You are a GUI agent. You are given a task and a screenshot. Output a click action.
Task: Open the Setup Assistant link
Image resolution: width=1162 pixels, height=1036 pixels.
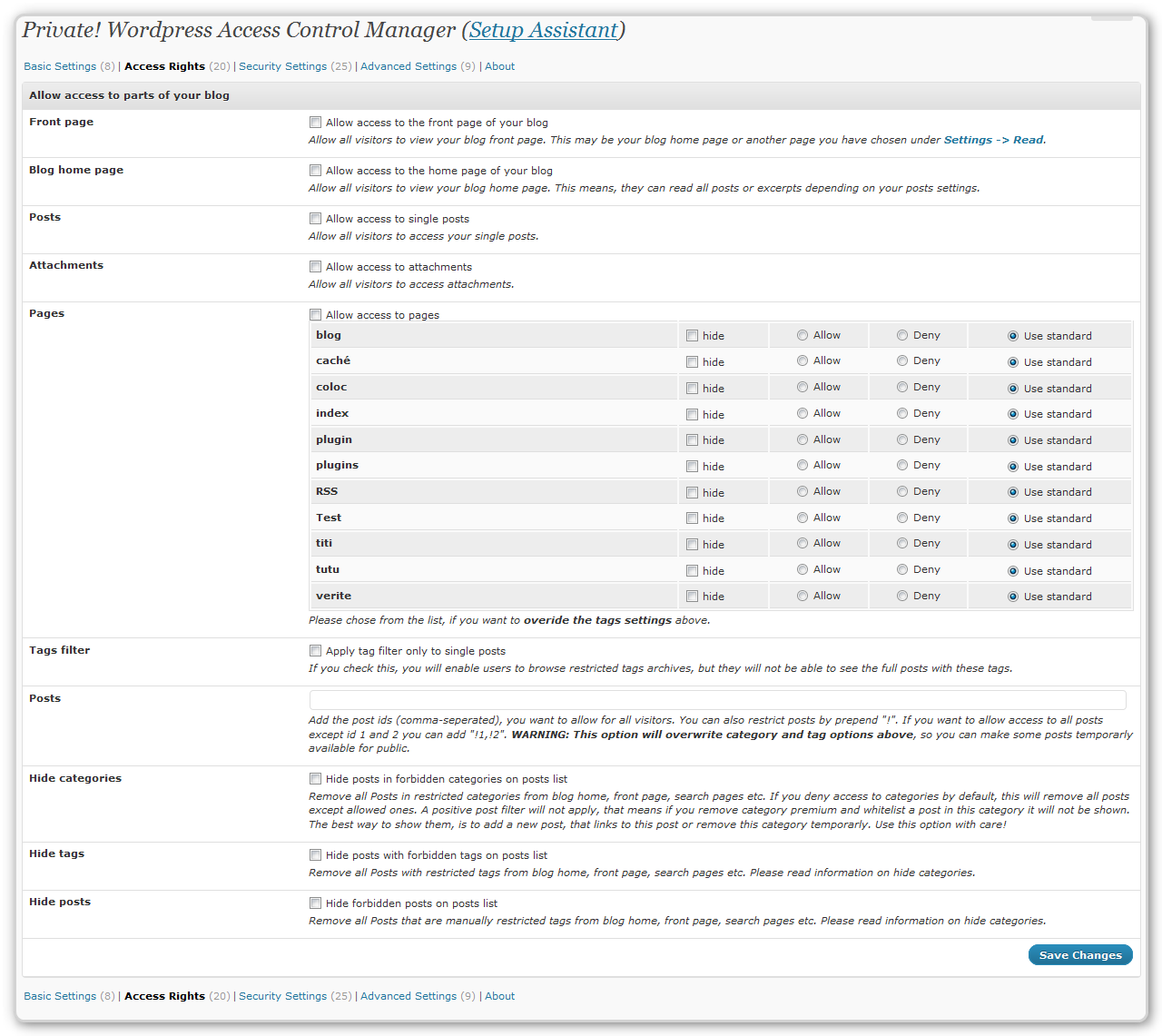(544, 30)
